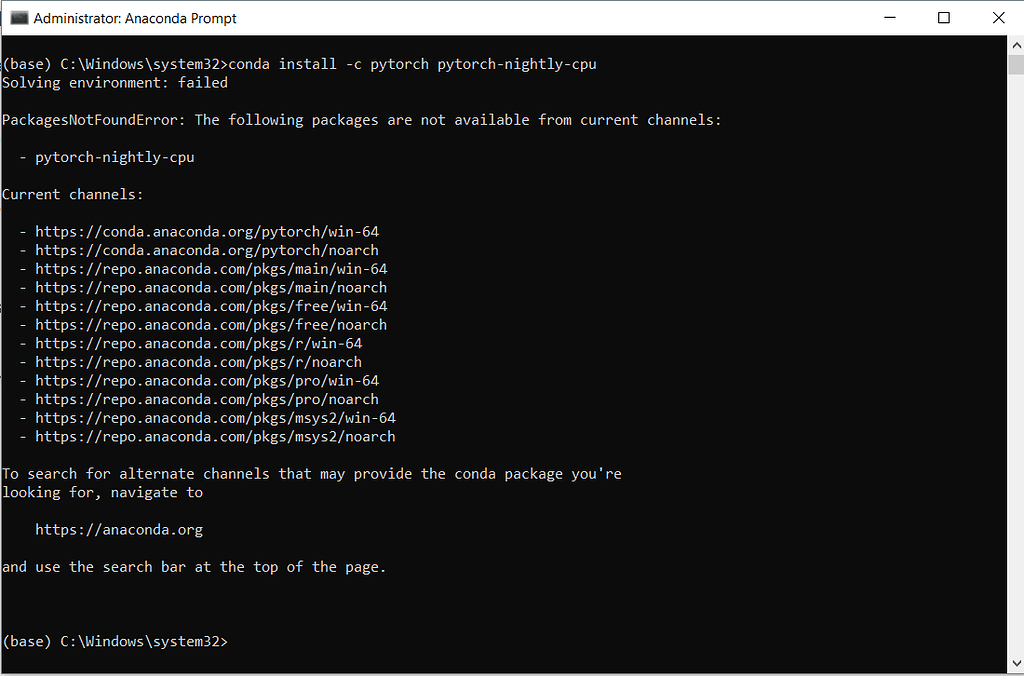Image resolution: width=1024 pixels, height=676 pixels.
Task: Click the vertical scrollbar thumb
Action: tap(1015, 66)
